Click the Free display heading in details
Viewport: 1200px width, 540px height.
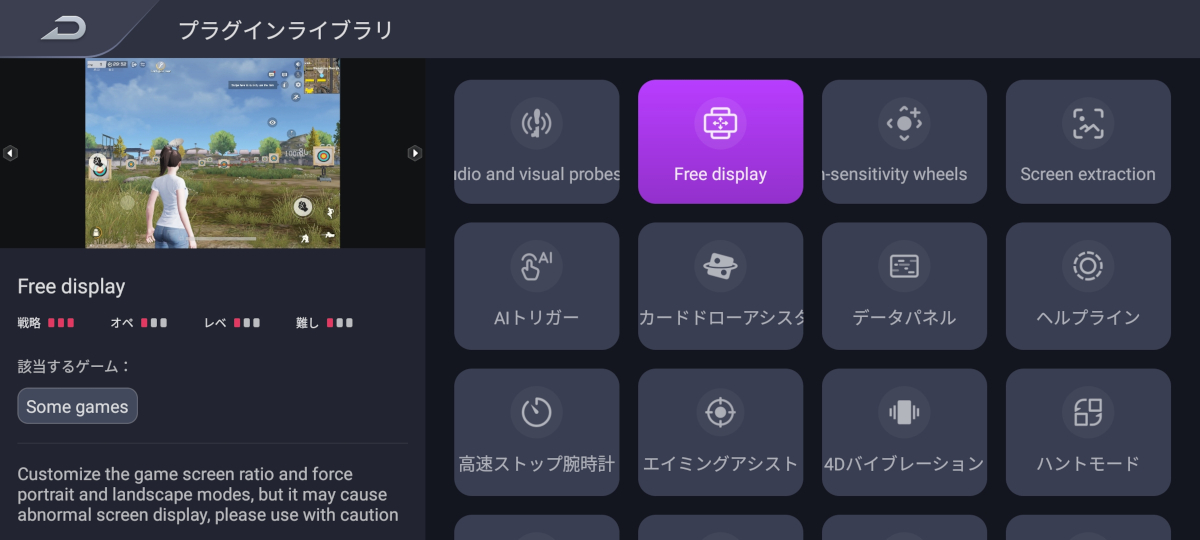71,287
